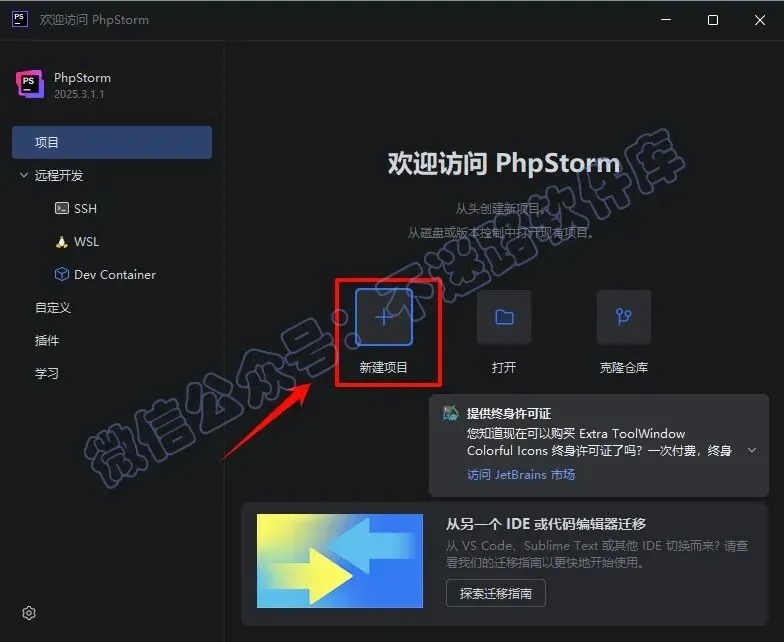The width and height of the screenshot is (784, 642).
Task: Click the notification plugin icon
Action: click(450, 413)
